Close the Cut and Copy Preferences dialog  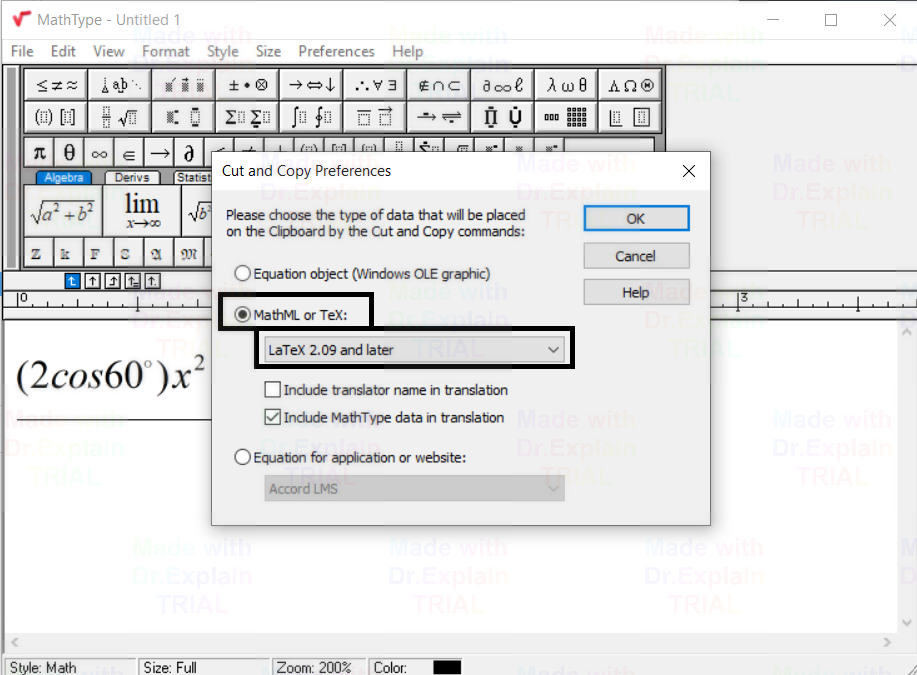tap(689, 171)
